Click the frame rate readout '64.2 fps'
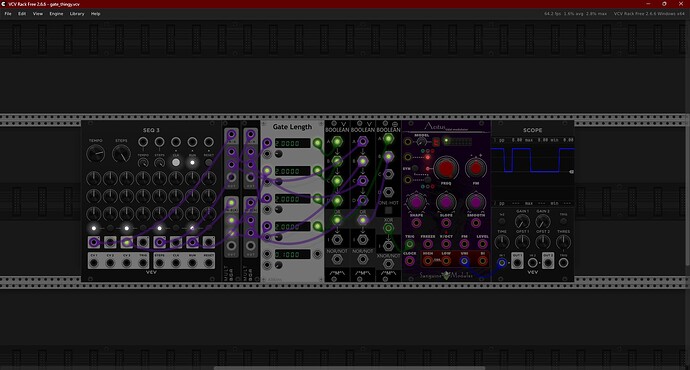This screenshot has height=370, width=690. pos(552,14)
